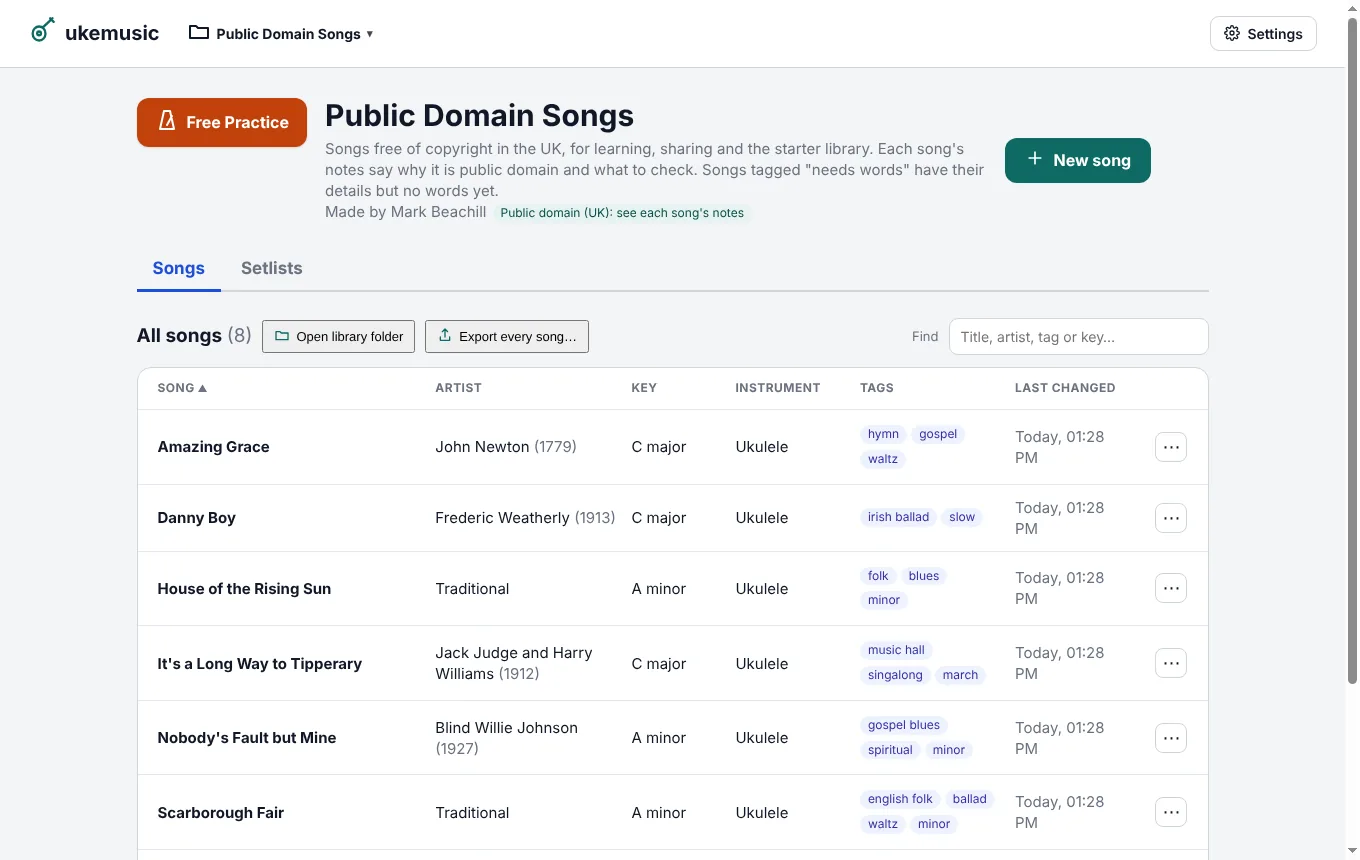This screenshot has height=860, width=1360.
Task: Open the song Danny Boy
Action: tap(196, 518)
